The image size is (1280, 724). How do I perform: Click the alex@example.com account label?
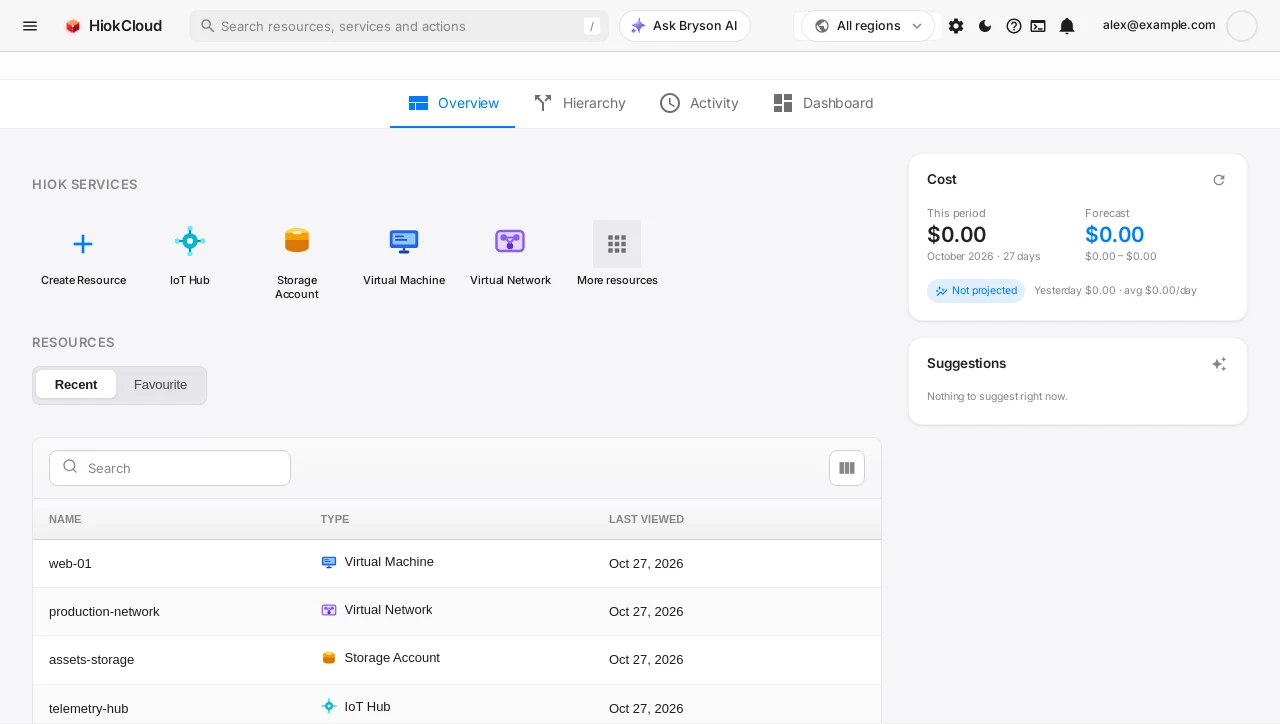tap(1159, 25)
